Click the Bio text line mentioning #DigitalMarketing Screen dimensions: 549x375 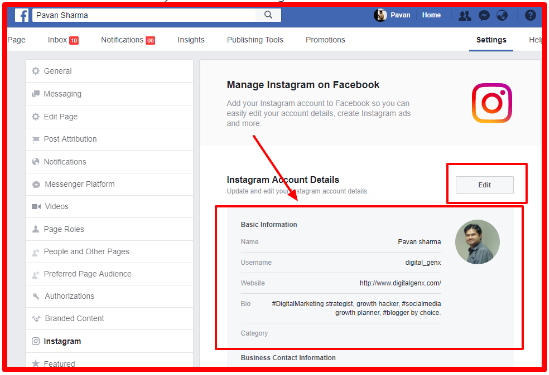click(x=356, y=304)
